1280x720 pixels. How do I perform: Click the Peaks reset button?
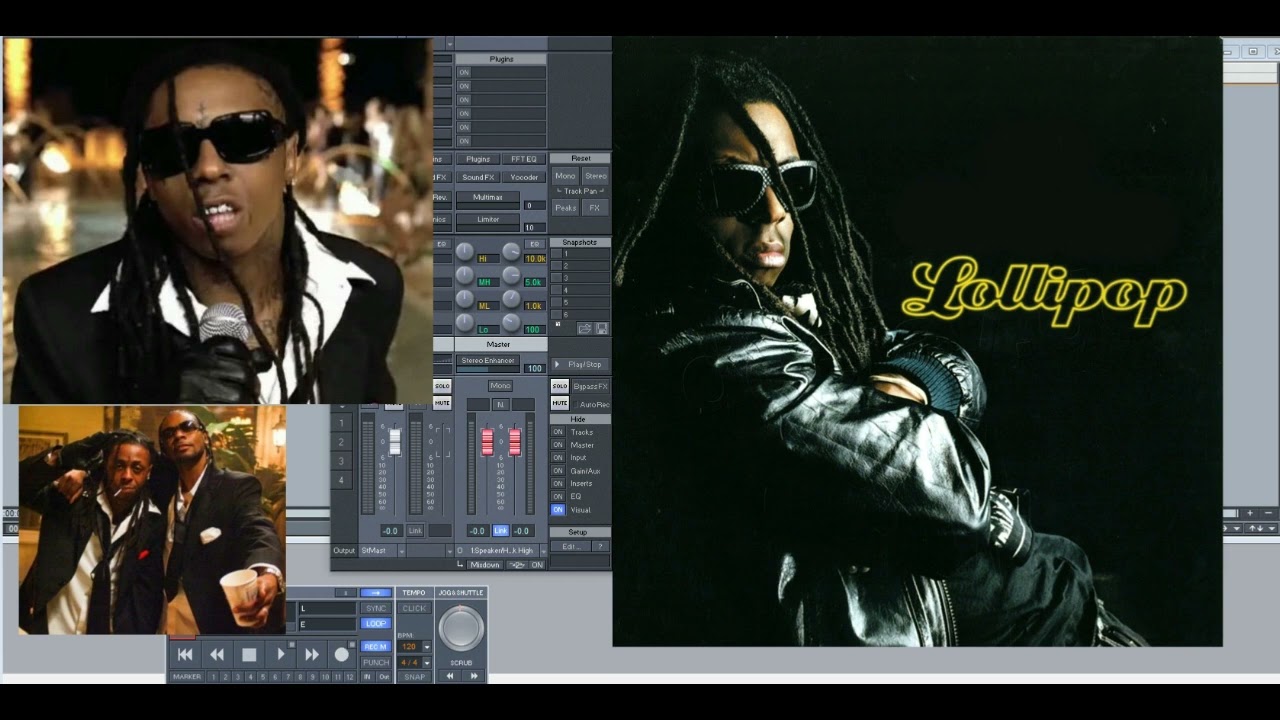click(565, 208)
